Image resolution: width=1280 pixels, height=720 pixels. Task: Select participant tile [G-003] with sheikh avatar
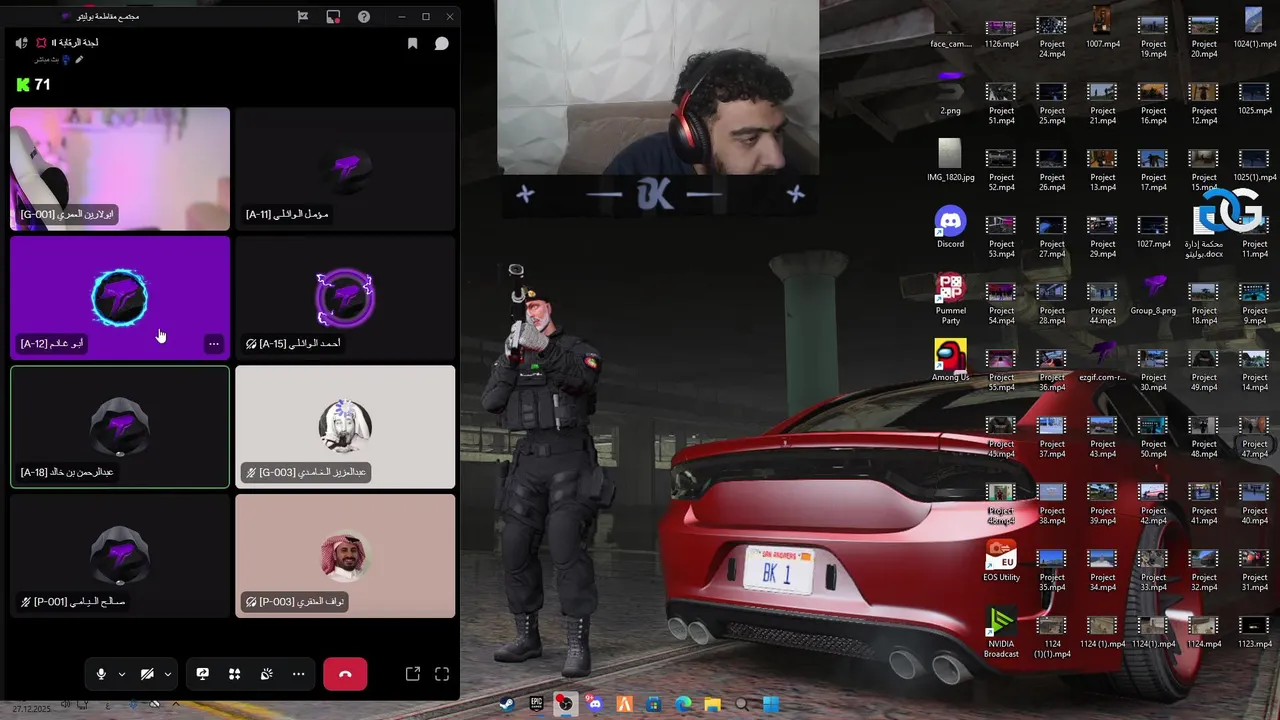click(345, 427)
